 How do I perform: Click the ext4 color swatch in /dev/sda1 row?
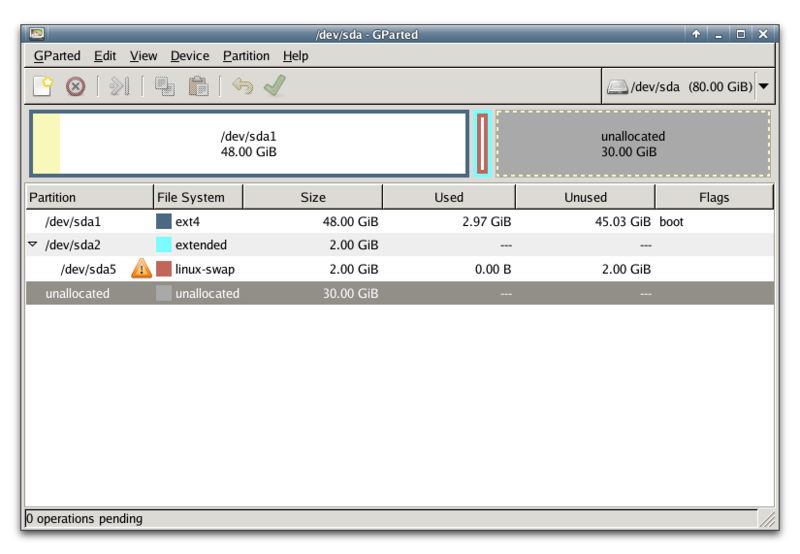pyautogui.click(x=164, y=222)
